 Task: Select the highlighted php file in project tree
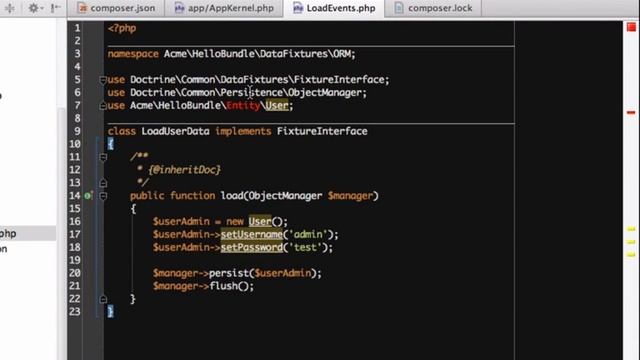click(28, 233)
